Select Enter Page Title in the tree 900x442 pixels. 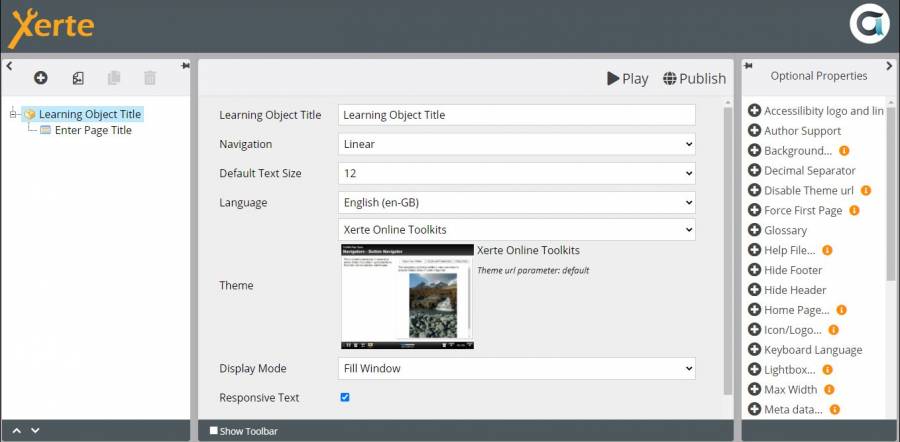(93, 130)
